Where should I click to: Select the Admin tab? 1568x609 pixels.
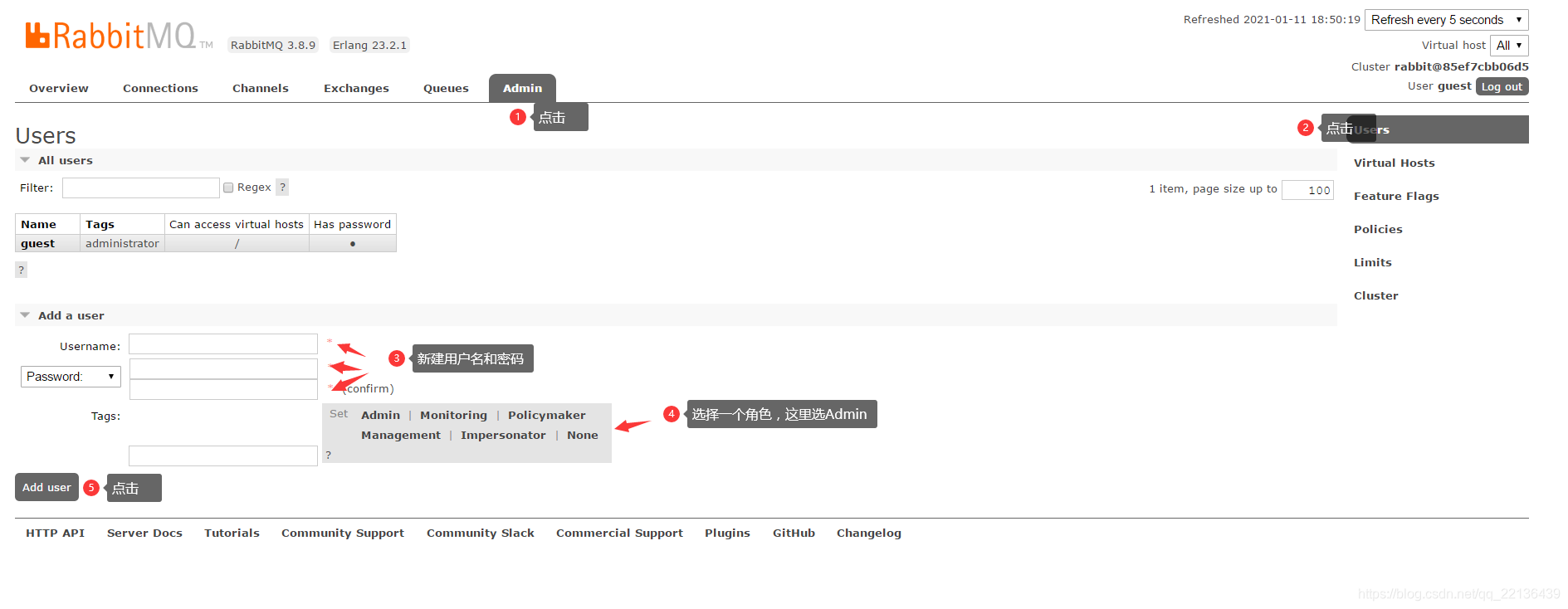click(522, 88)
